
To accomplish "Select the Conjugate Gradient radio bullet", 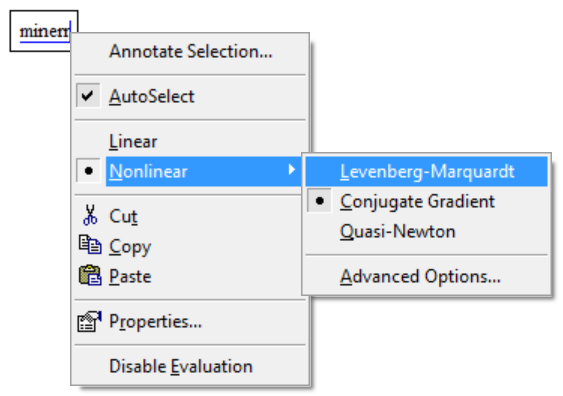I will pyautogui.click(x=320, y=201).
